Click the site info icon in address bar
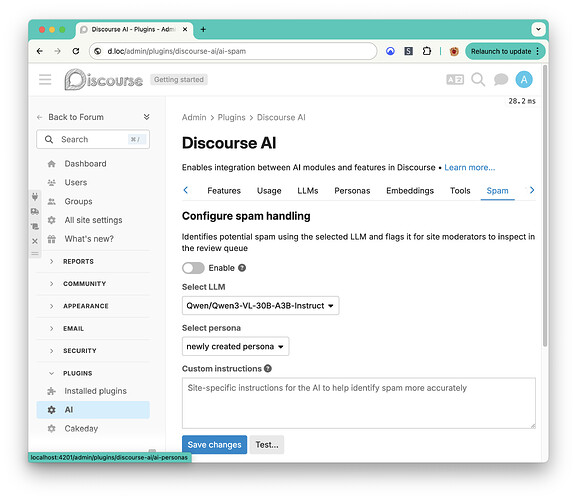Screen dimensions: 577x500 tap(98, 51)
